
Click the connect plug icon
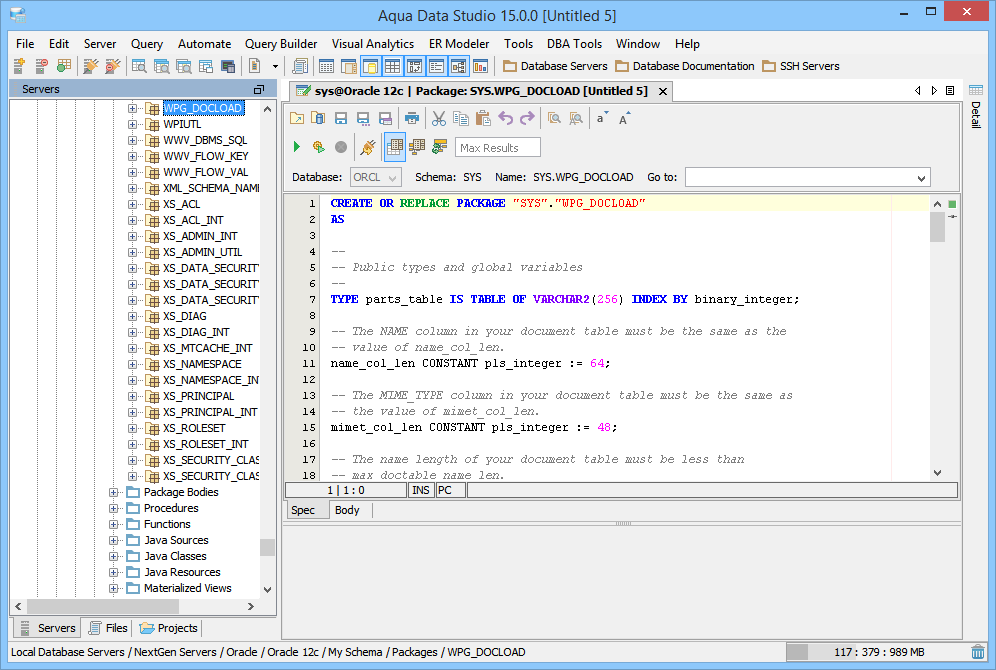coord(367,147)
